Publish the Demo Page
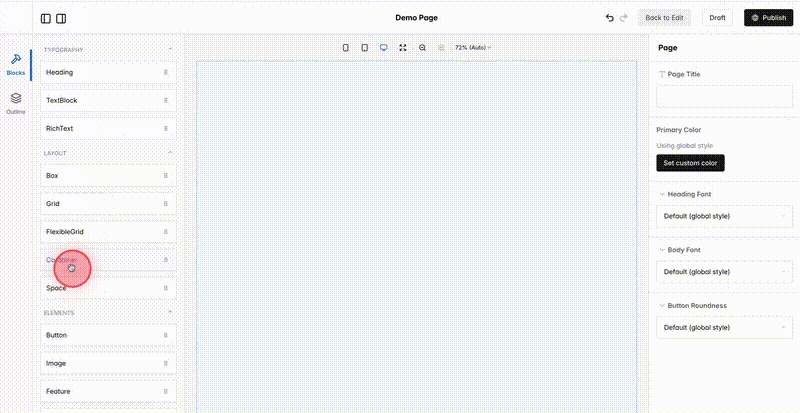The width and height of the screenshot is (800, 413). 768,18
